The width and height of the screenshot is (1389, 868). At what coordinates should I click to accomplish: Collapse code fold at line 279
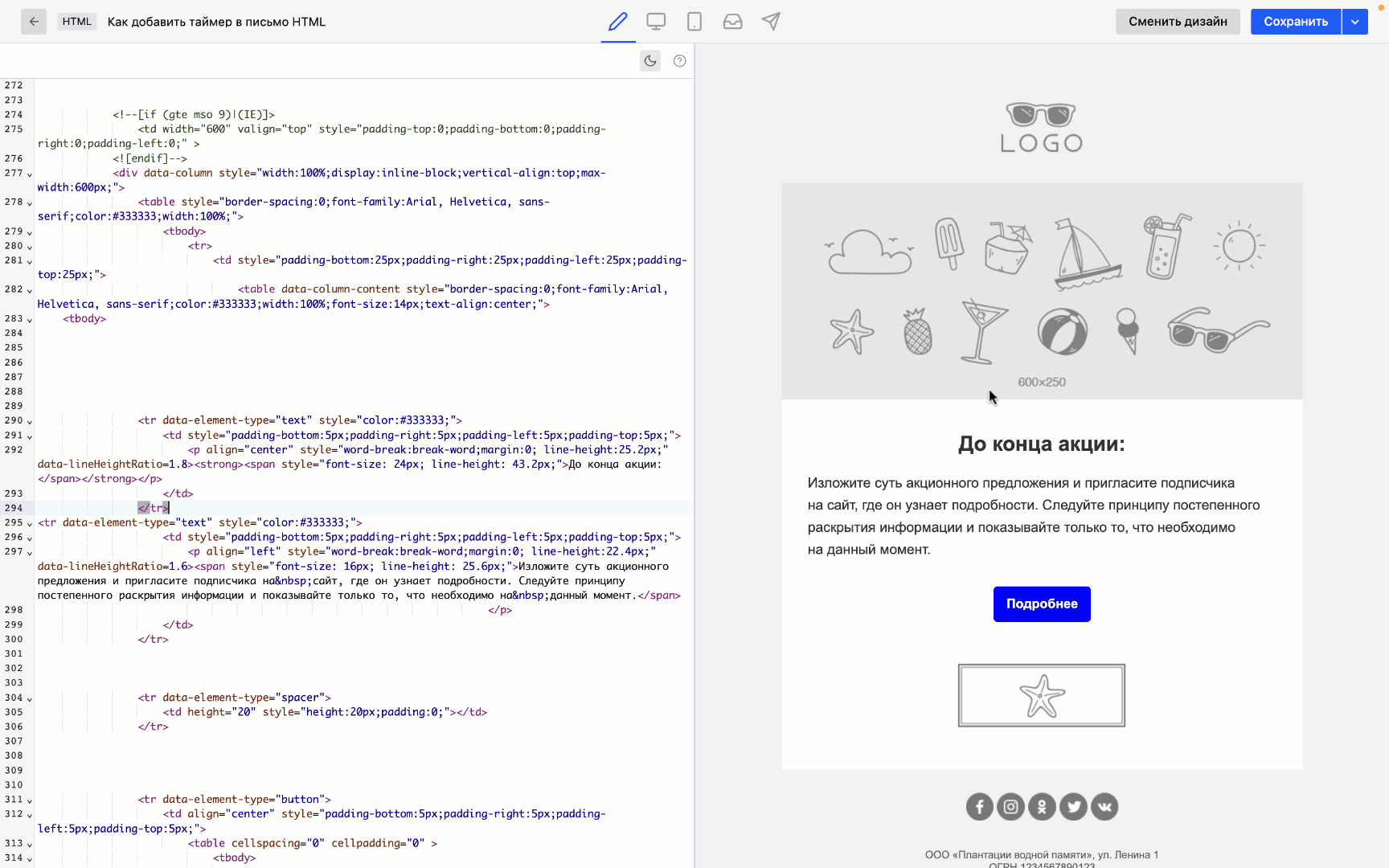click(30, 232)
